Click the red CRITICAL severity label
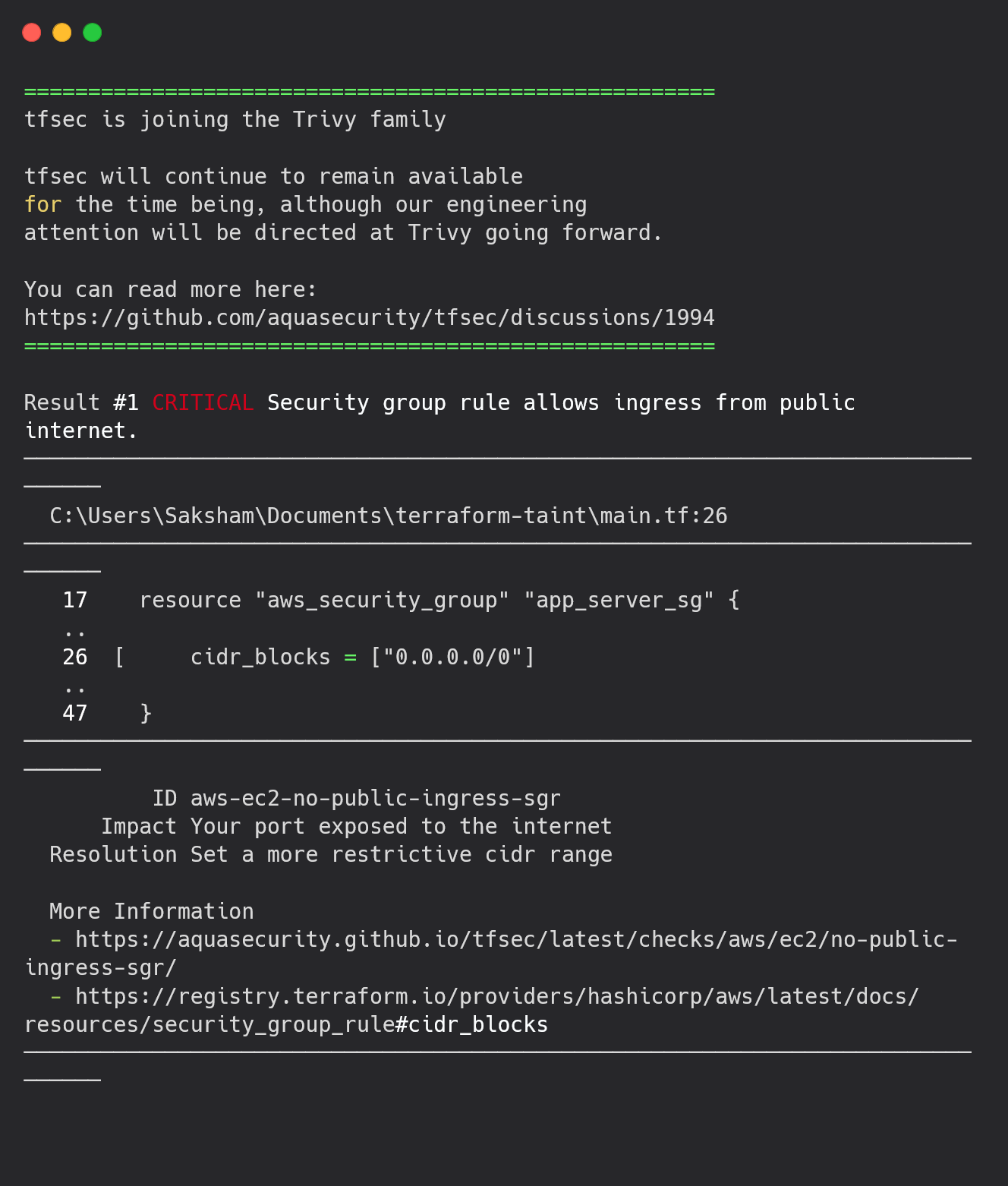Screen dimensions: 1008x1186 [203, 402]
